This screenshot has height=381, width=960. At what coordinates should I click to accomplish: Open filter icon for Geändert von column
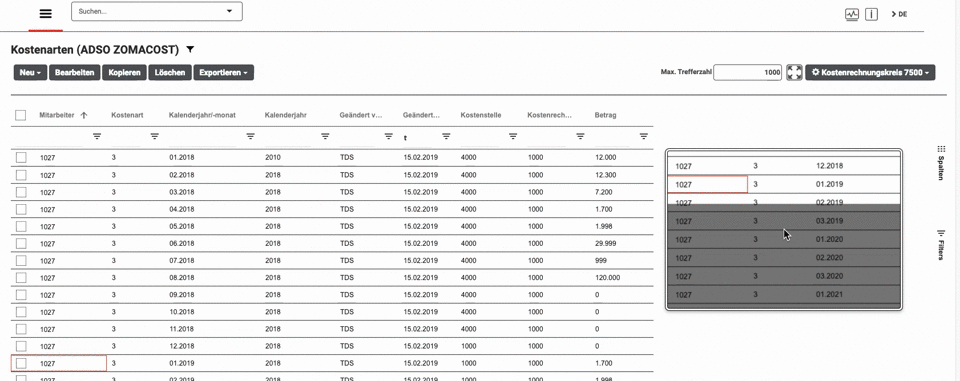point(388,137)
